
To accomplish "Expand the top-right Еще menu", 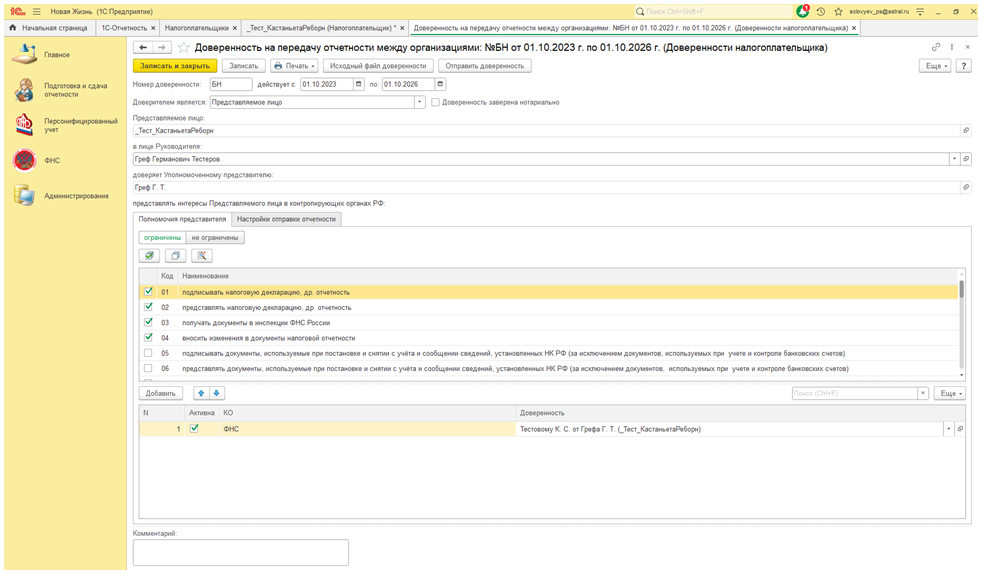I will [934, 66].
